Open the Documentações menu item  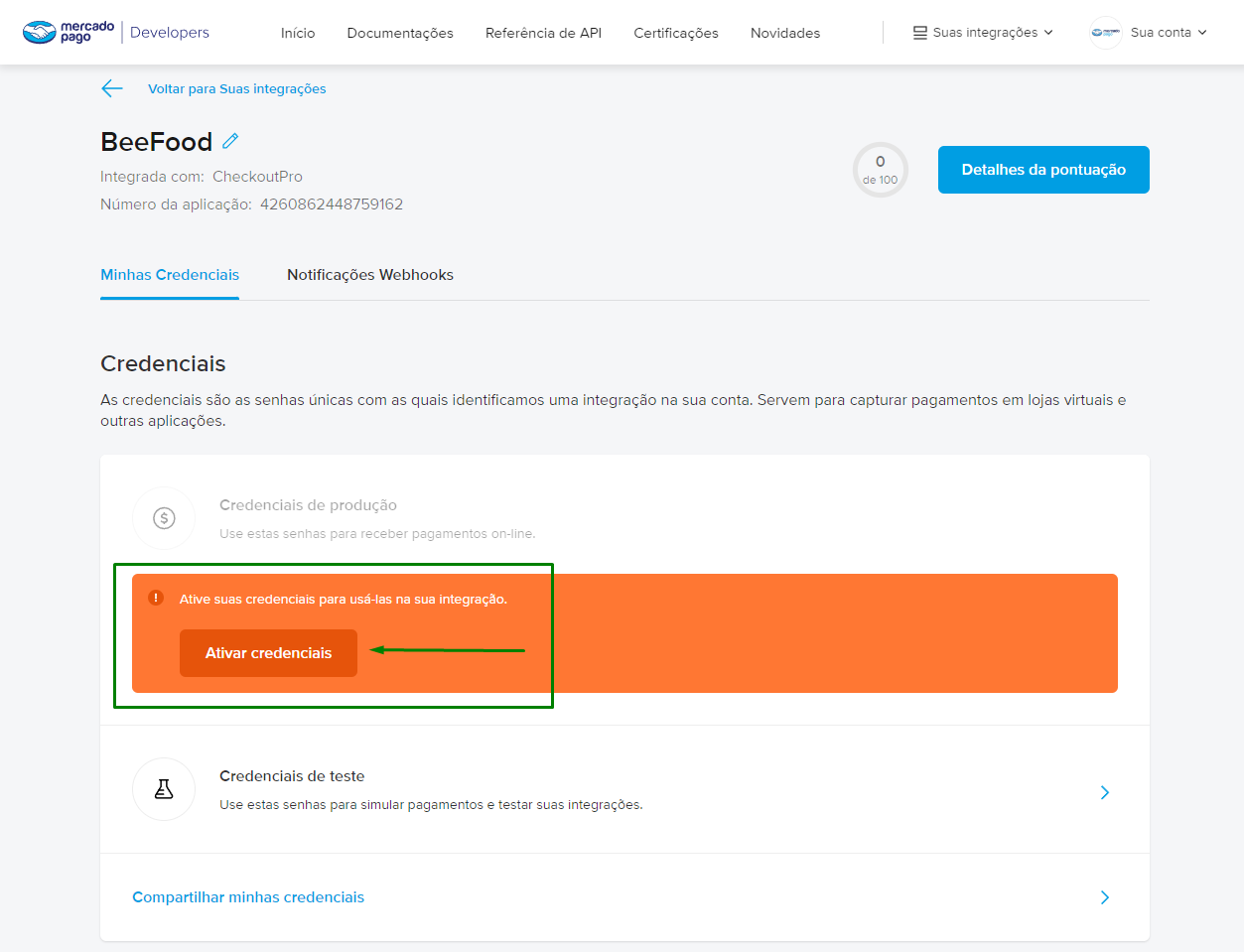click(400, 33)
